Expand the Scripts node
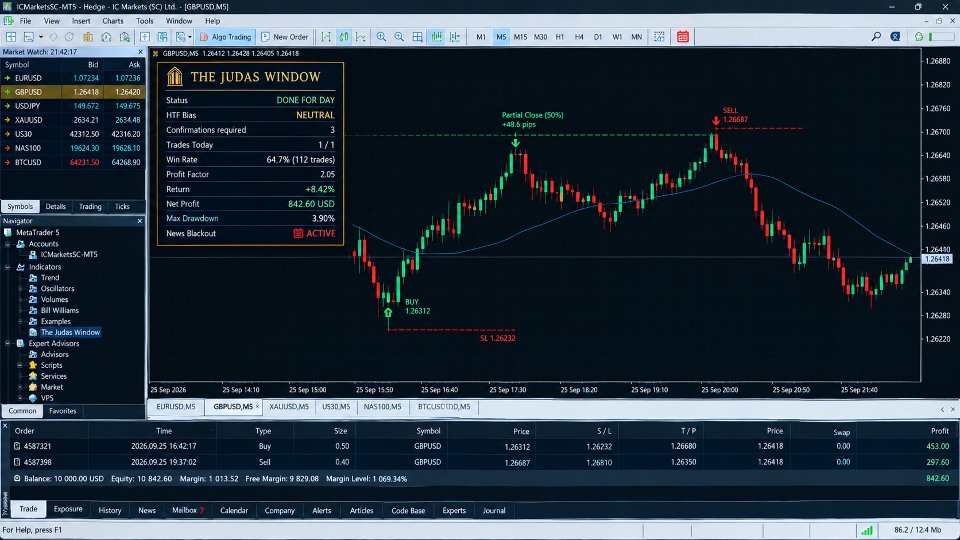Viewport: 960px width, 540px height. [x=20, y=365]
